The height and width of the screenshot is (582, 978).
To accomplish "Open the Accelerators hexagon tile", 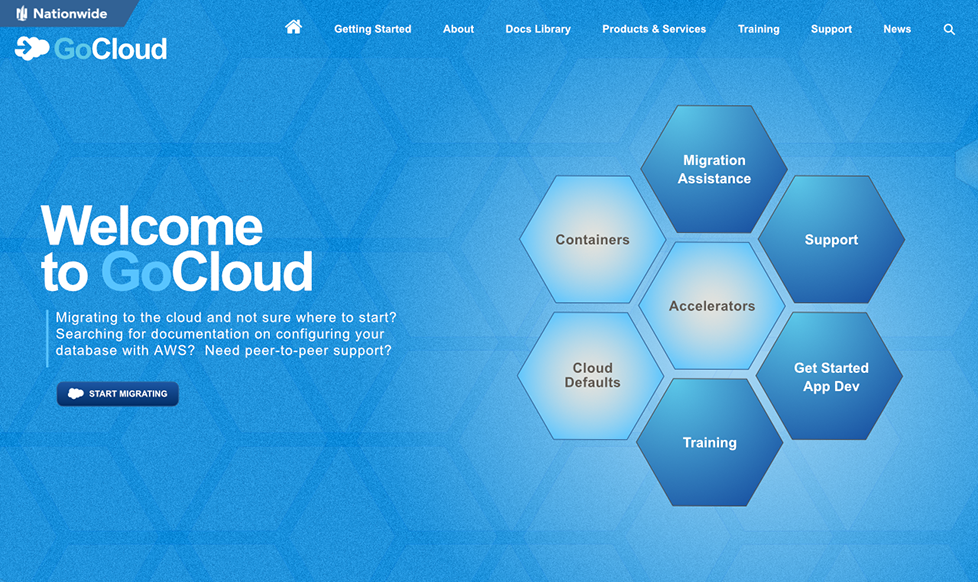I will 712,306.
